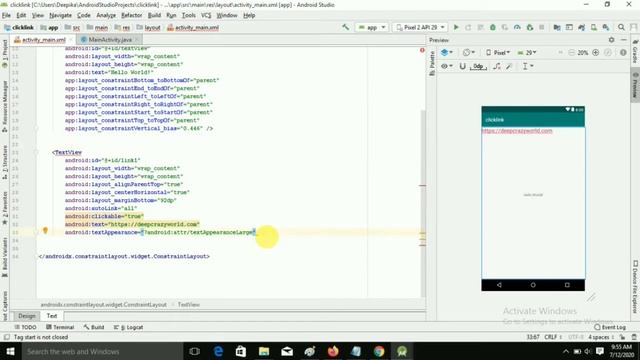Open the AVD Manager icon
The image size is (640, 360).
[593, 27]
